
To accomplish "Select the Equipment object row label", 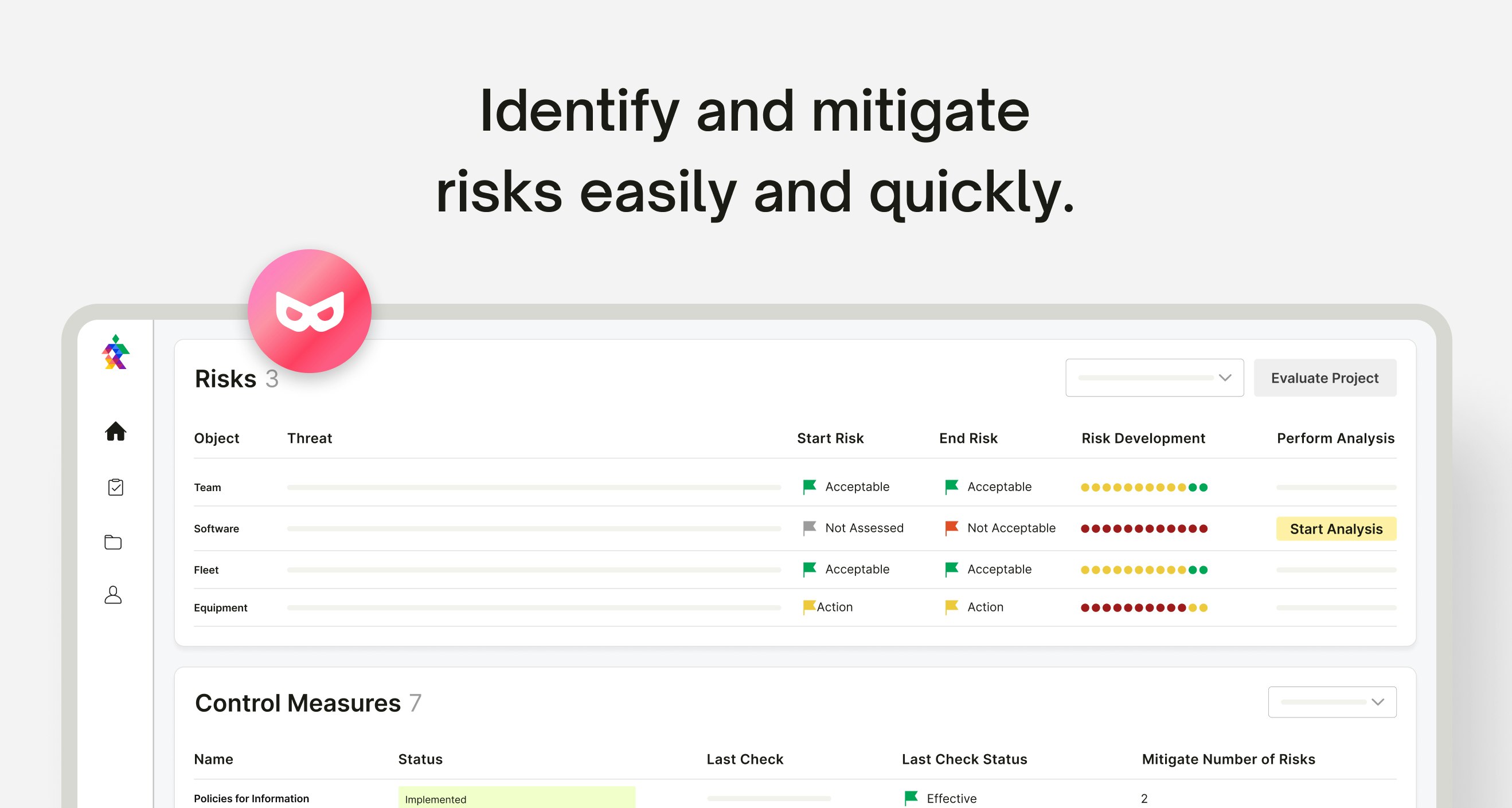I will (x=220, y=608).
